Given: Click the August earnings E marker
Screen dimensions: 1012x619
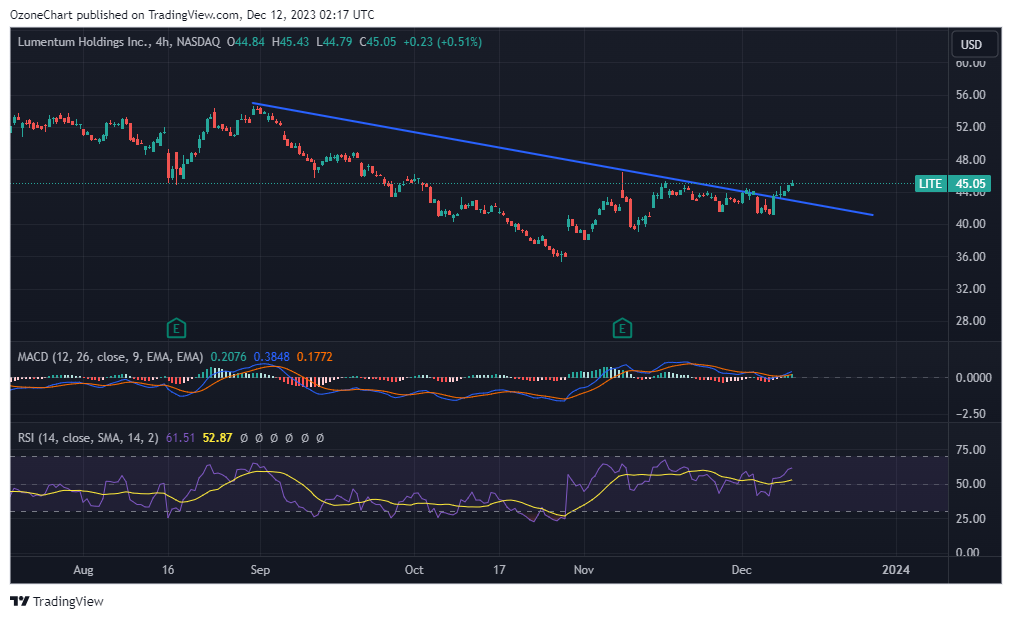Looking at the screenshot, I should pos(176,329).
